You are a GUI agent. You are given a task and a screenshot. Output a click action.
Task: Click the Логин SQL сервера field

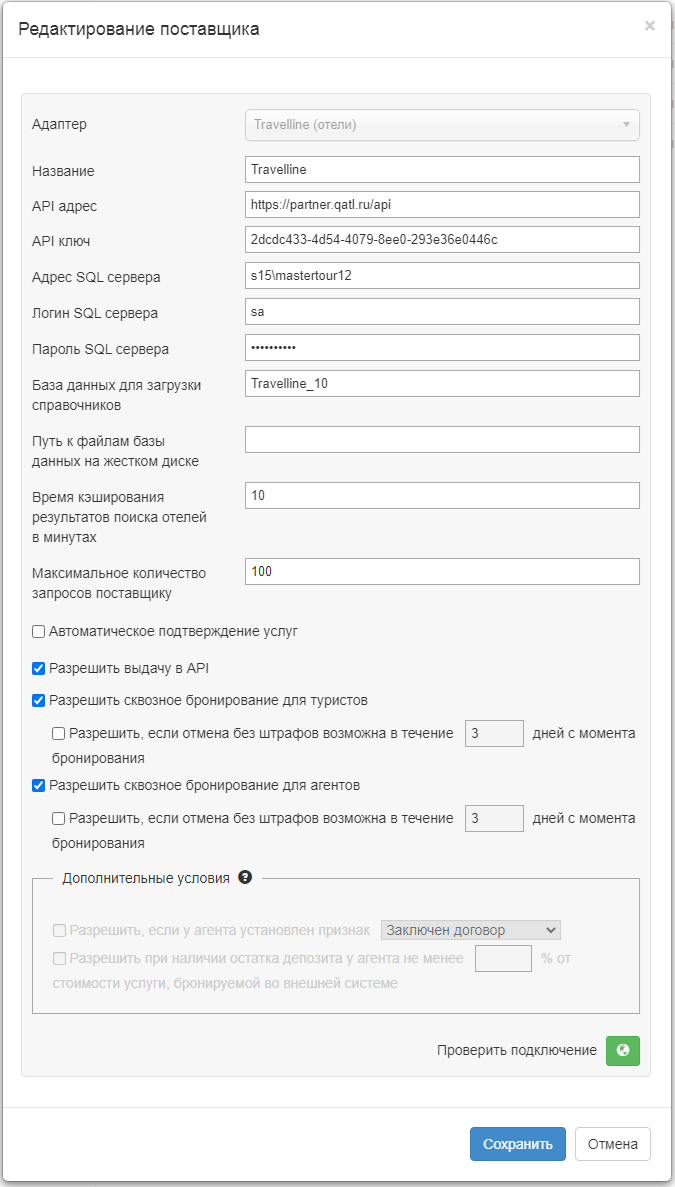[x=442, y=312]
